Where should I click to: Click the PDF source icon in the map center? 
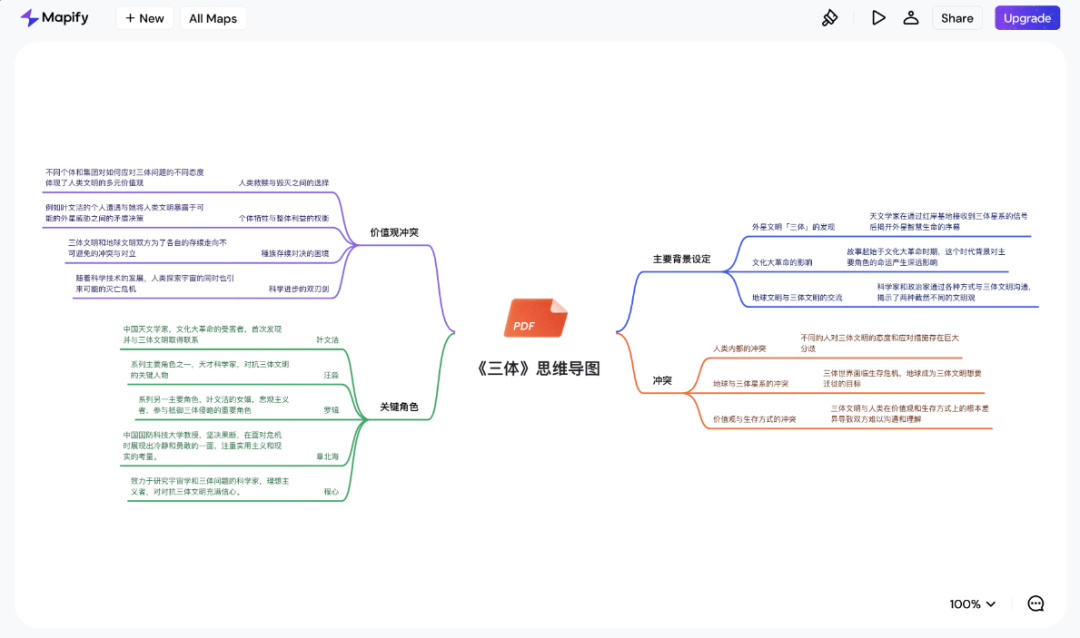tap(534, 318)
